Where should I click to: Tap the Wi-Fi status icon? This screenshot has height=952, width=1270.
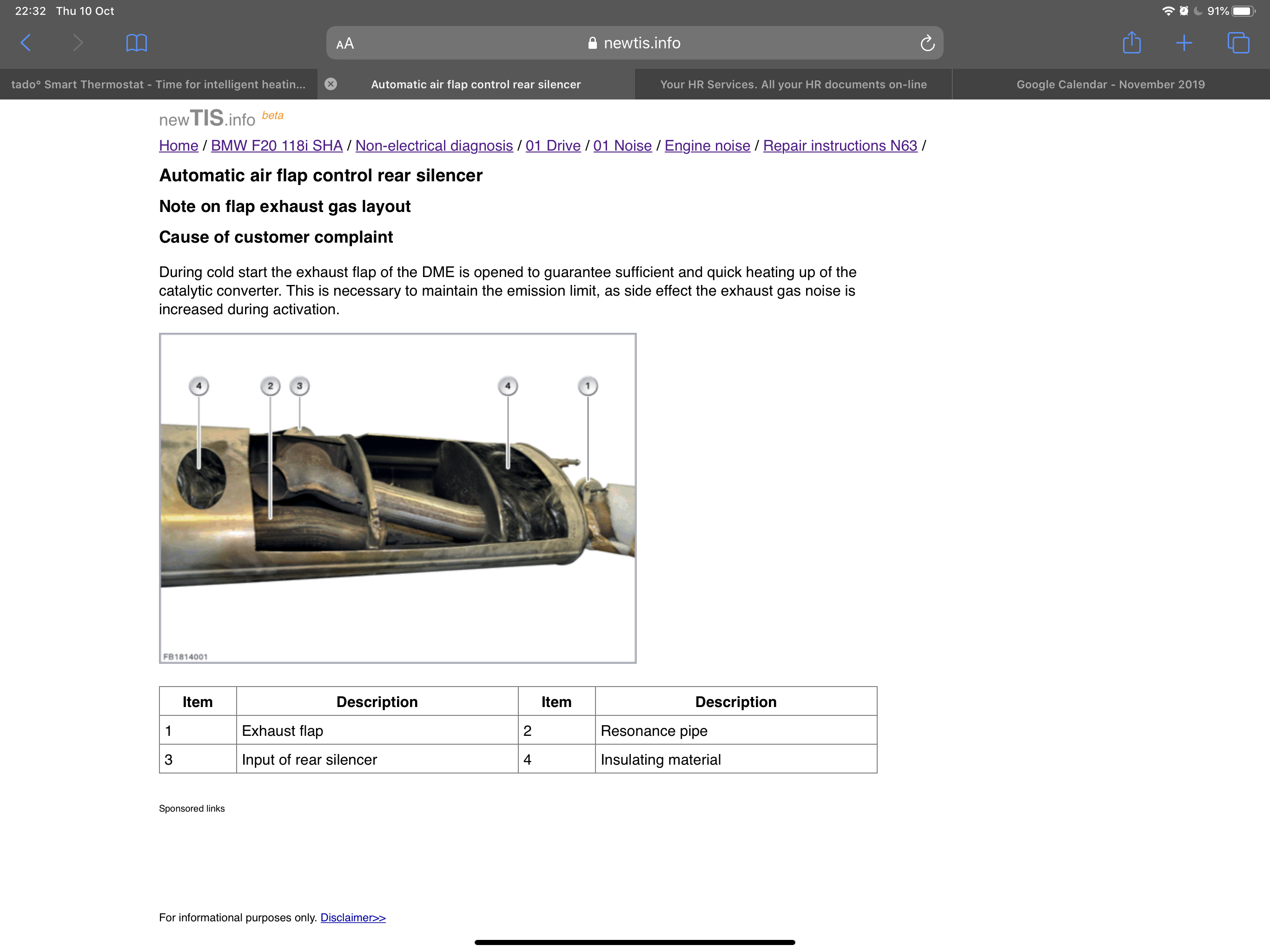(x=1168, y=11)
